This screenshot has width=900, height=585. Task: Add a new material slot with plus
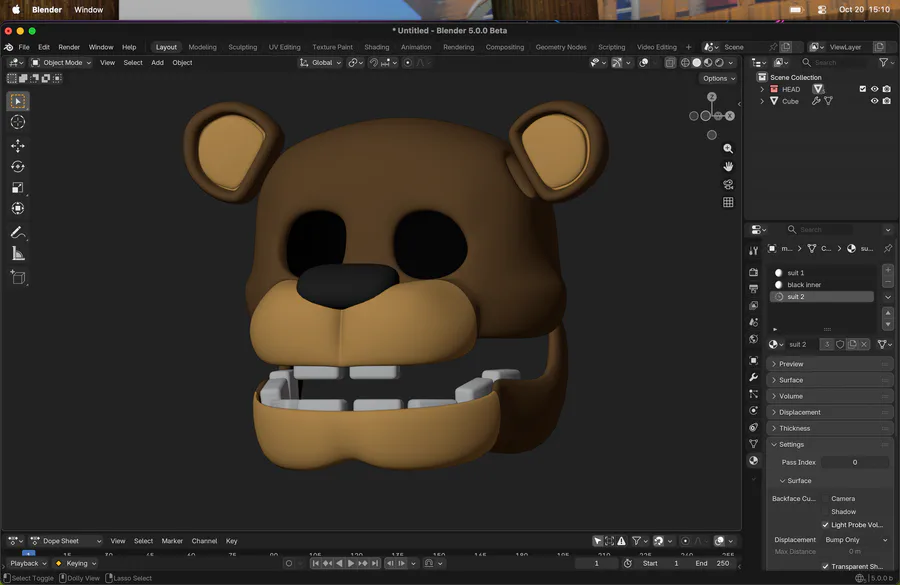pos(888,270)
